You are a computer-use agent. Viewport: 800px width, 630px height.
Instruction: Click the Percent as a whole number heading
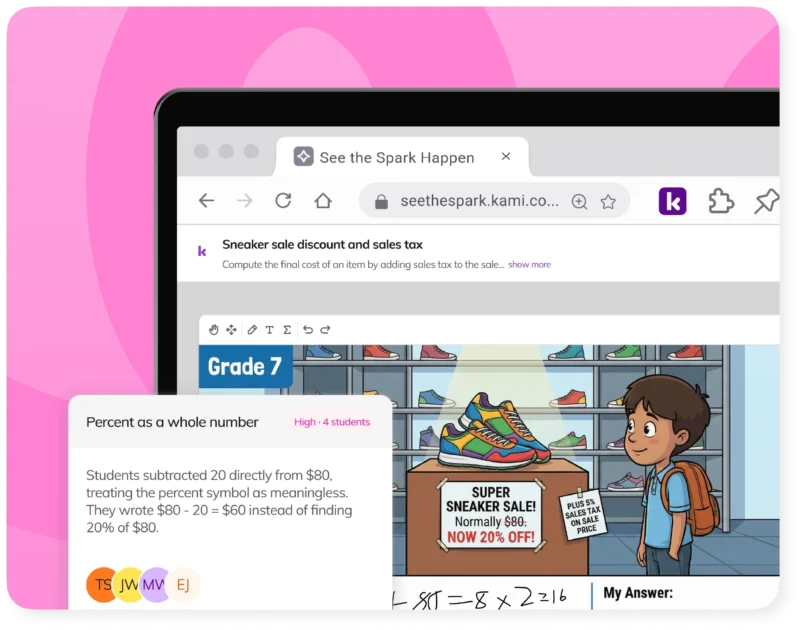coord(172,422)
